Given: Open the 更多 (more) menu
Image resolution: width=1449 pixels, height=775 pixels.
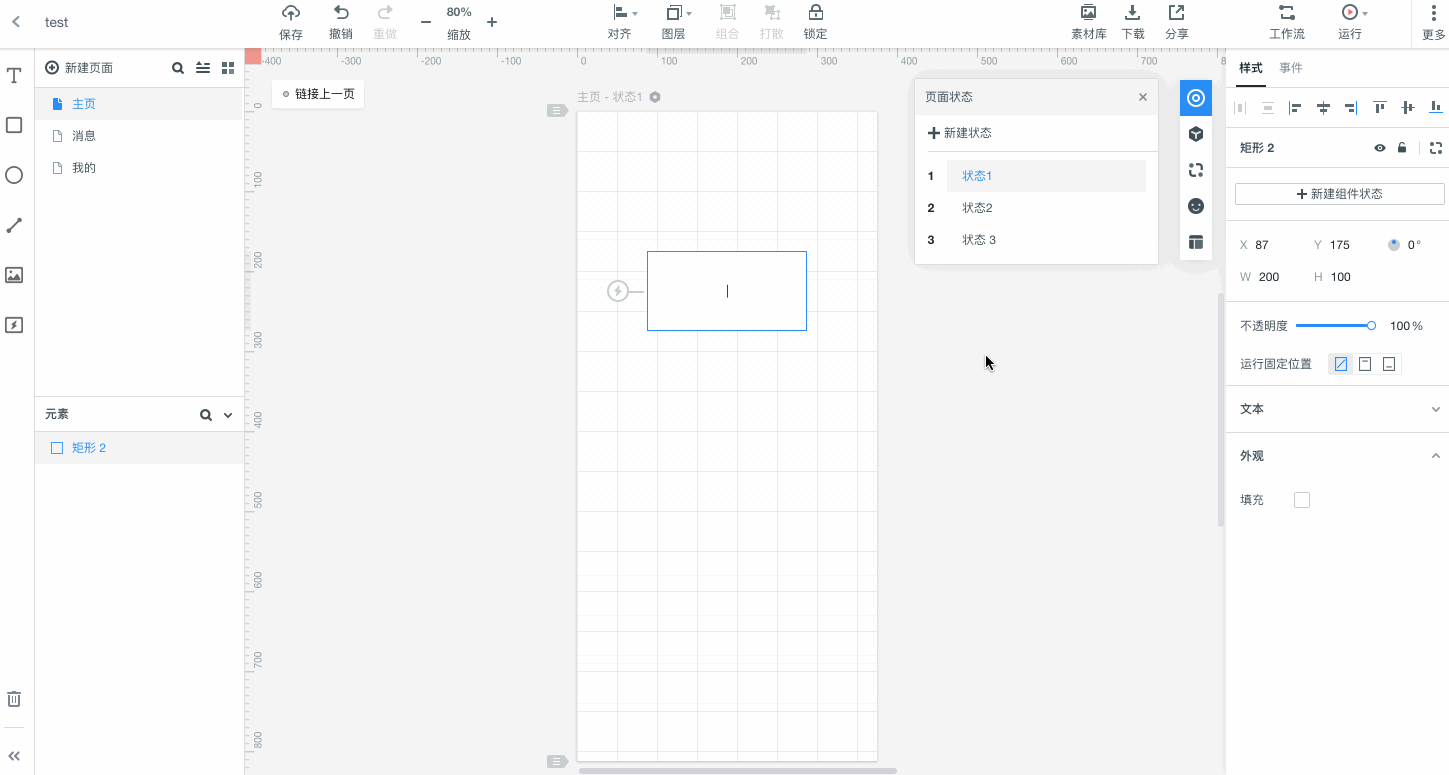Looking at the screenshot, I should pos(1433,22).
